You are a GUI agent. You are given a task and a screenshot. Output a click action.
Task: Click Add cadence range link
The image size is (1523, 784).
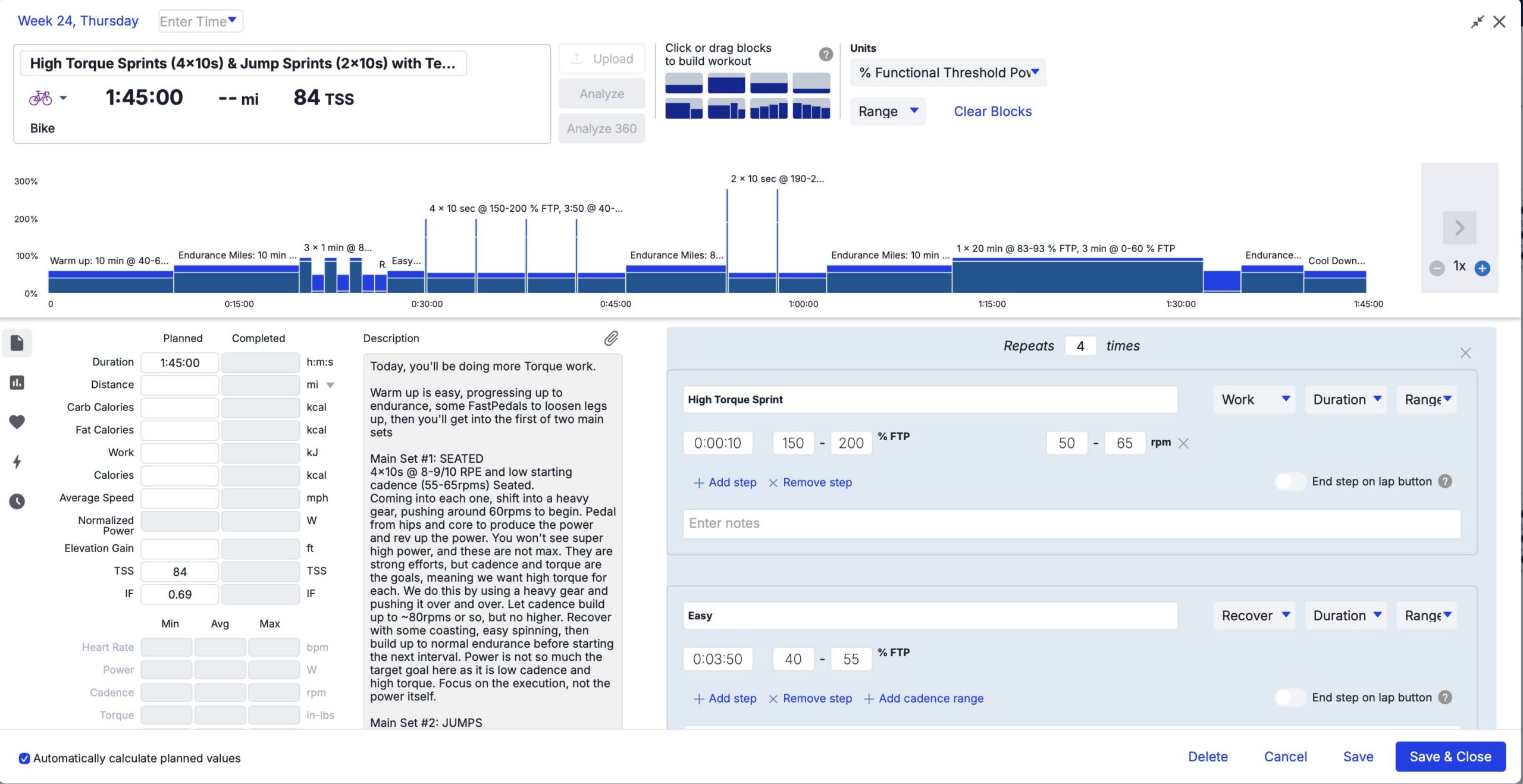[x=923, y=698]
